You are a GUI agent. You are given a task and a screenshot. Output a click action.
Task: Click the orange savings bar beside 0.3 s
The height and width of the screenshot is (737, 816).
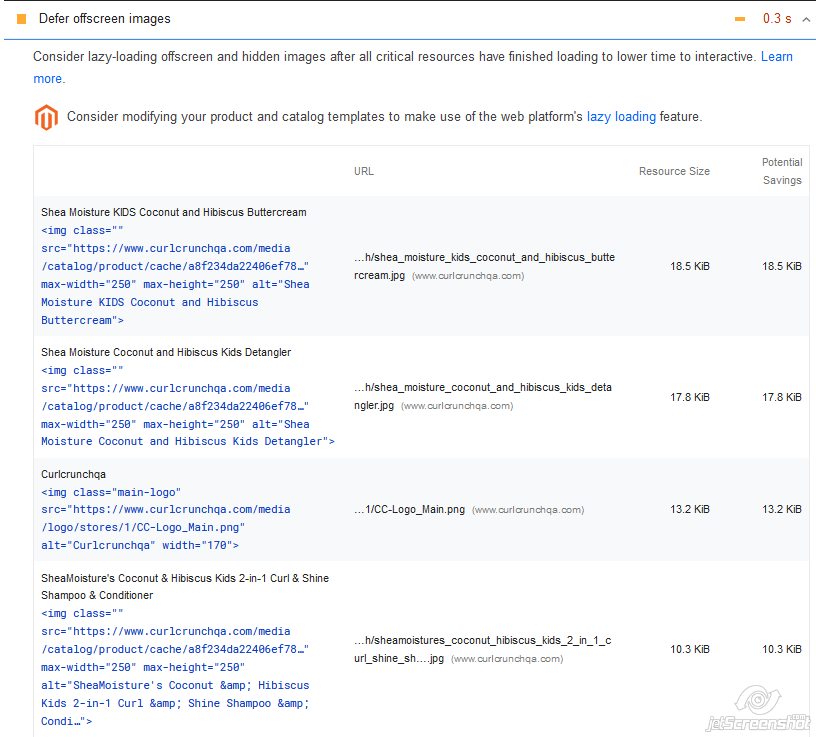point(740,19)
